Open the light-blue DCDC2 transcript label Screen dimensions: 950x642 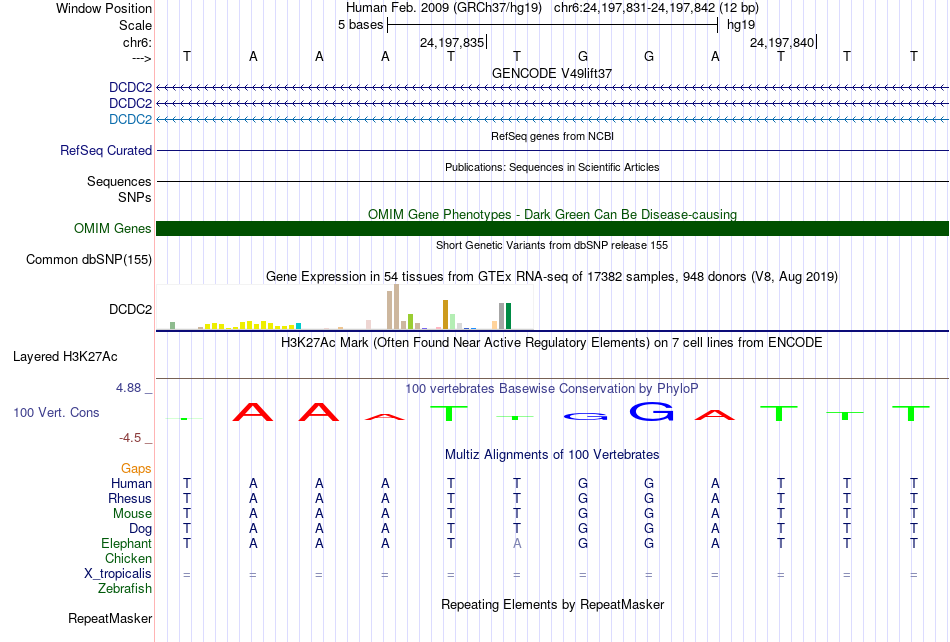pyautogui.click(x=130, y=119)
